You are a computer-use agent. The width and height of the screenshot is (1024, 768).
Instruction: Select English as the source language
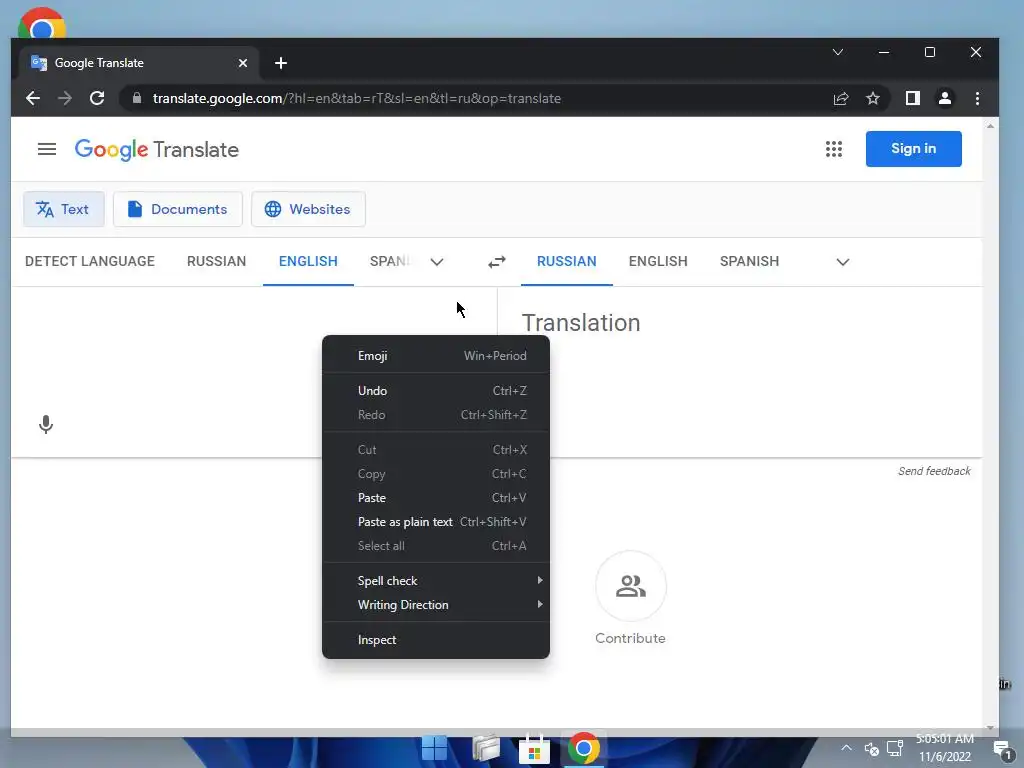point(308,261)
